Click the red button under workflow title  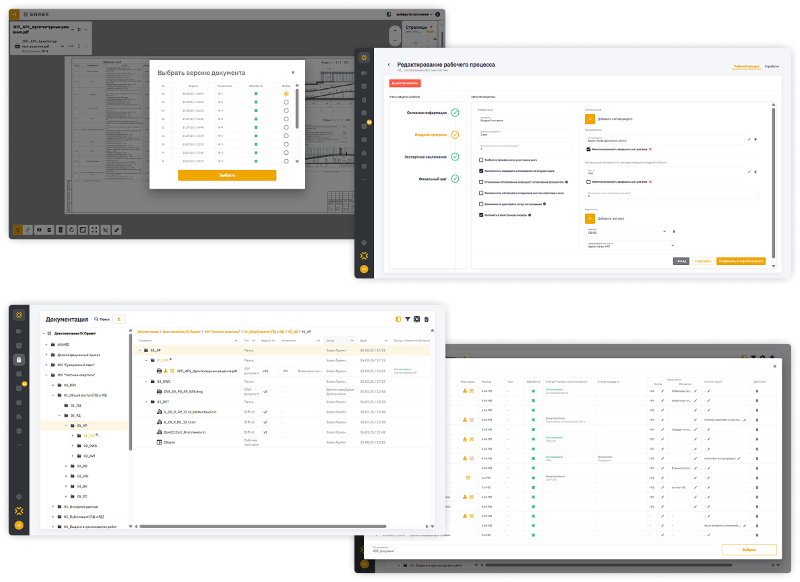[x=405, y=83]
